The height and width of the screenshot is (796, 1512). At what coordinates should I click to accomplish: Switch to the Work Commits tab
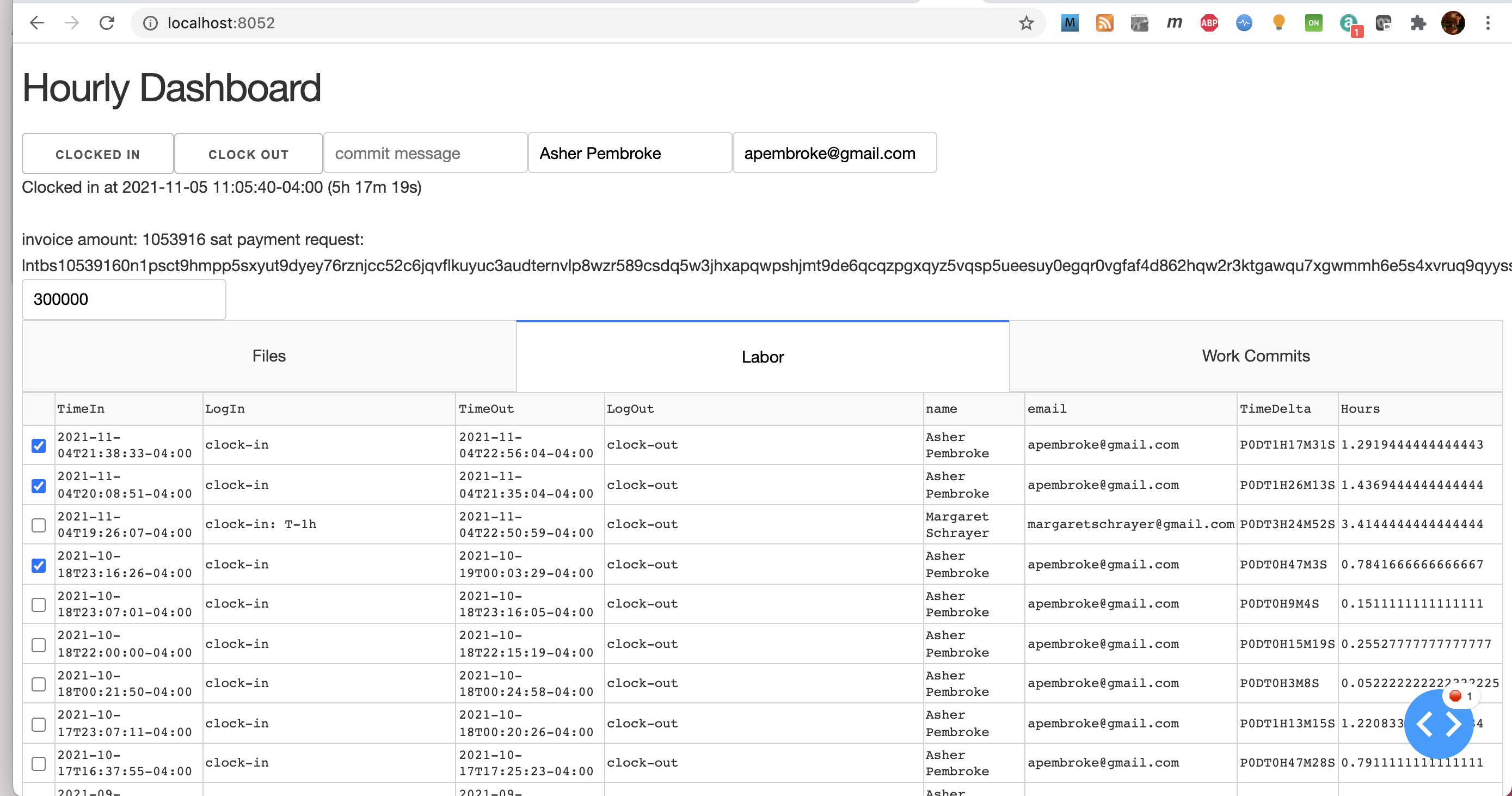[1256, 356]
